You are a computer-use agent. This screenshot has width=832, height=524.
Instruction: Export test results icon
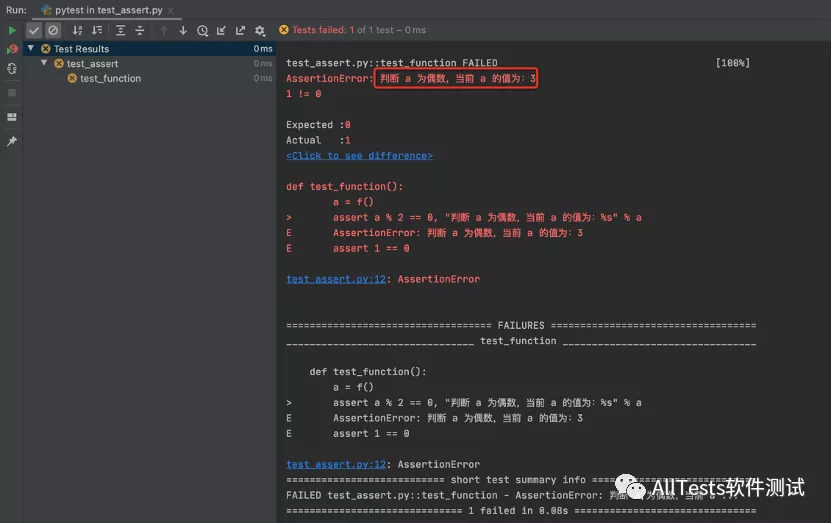[240, 30]
